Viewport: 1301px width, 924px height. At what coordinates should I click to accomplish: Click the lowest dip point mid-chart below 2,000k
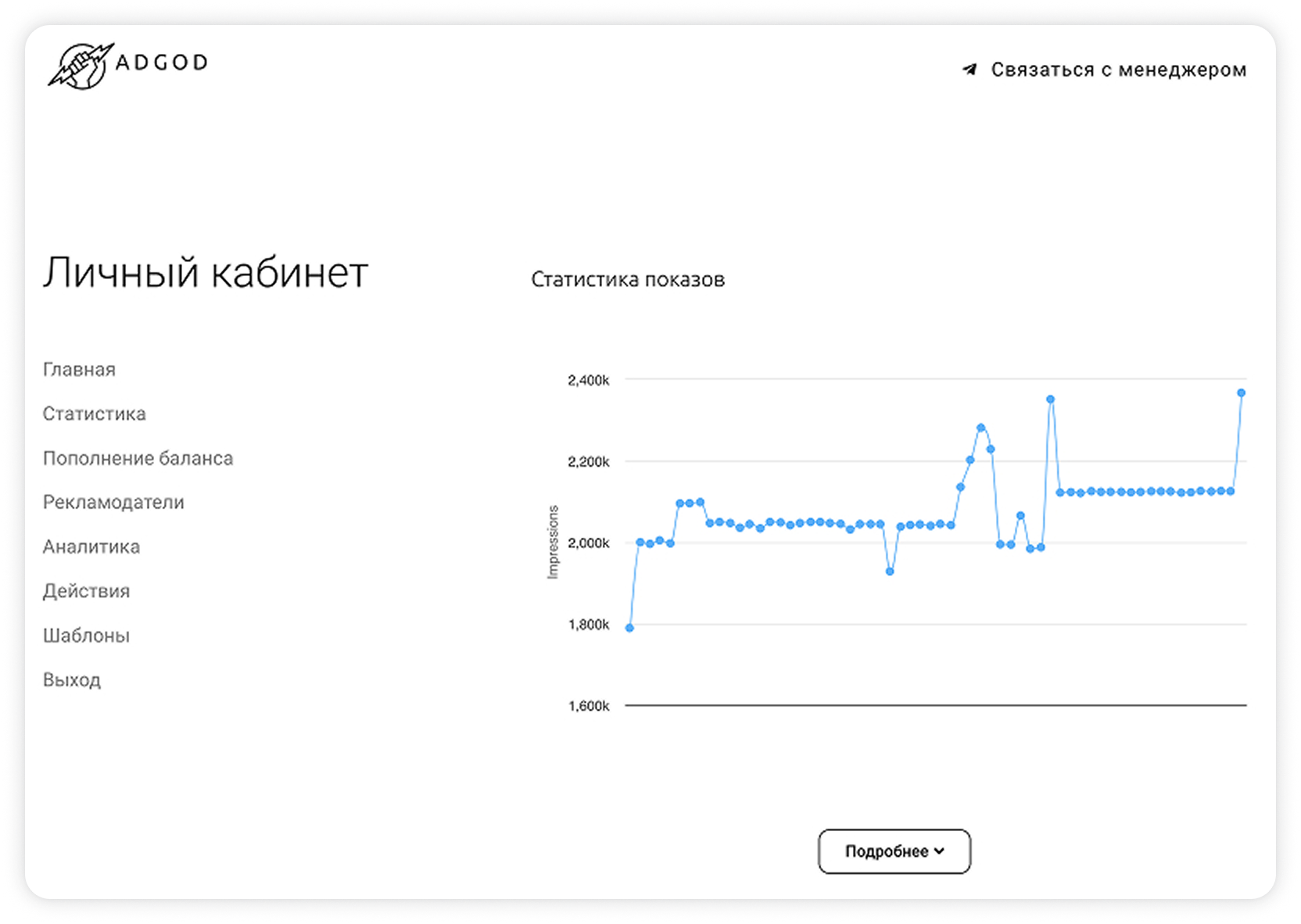pos(890,571)
